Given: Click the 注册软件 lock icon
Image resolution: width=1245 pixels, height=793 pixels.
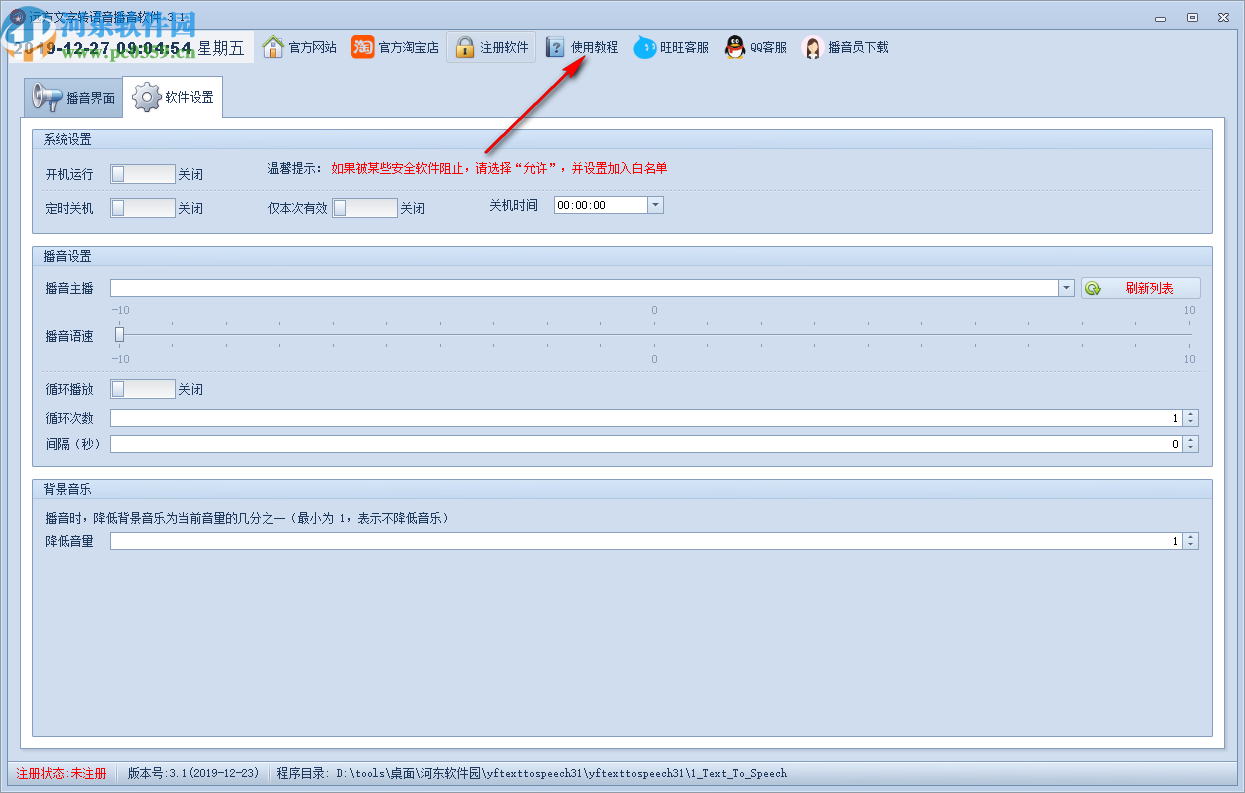Looking at the screenshot, I should pos(464,47).
